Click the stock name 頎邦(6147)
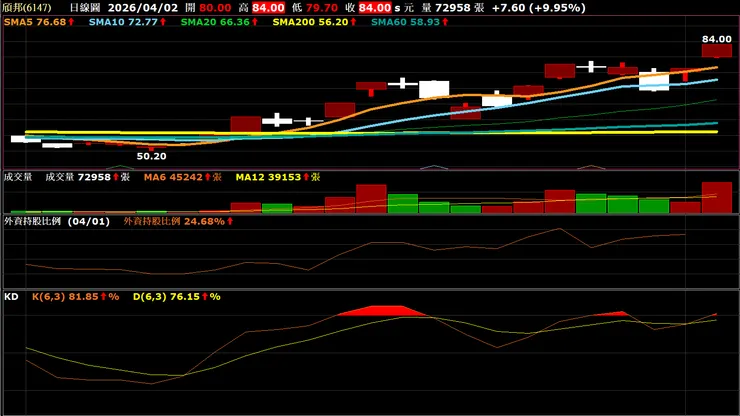 pyautogui.click(x=26, y=8)
